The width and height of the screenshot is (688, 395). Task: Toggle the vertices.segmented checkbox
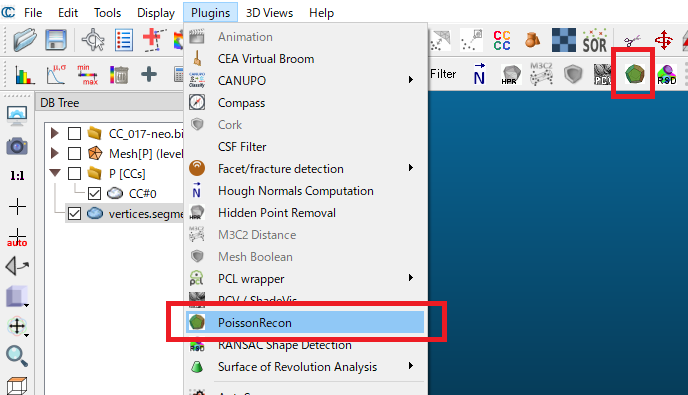(x=74, y=214)
